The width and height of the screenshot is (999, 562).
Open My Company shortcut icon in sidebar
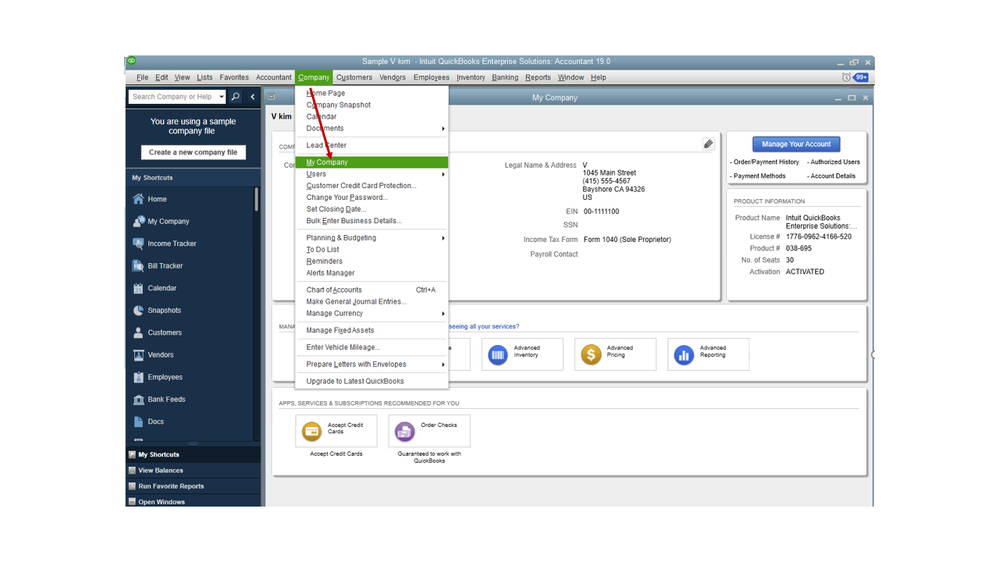point(138,221)
